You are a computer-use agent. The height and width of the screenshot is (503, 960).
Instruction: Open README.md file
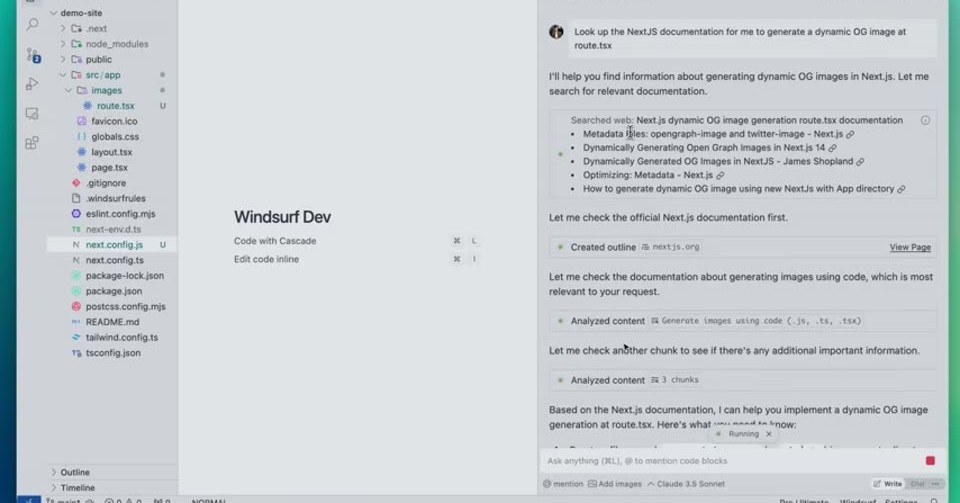[x=112, y=322]
